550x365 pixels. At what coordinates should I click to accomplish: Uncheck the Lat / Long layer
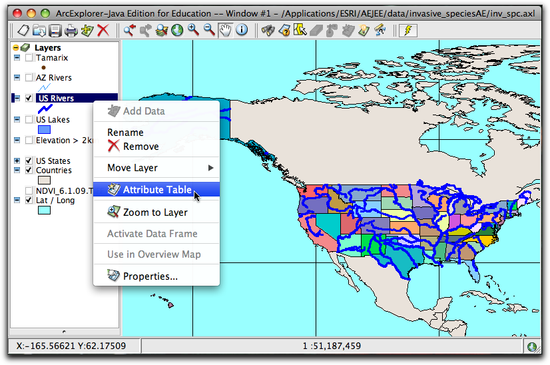[x=29, y=200]
